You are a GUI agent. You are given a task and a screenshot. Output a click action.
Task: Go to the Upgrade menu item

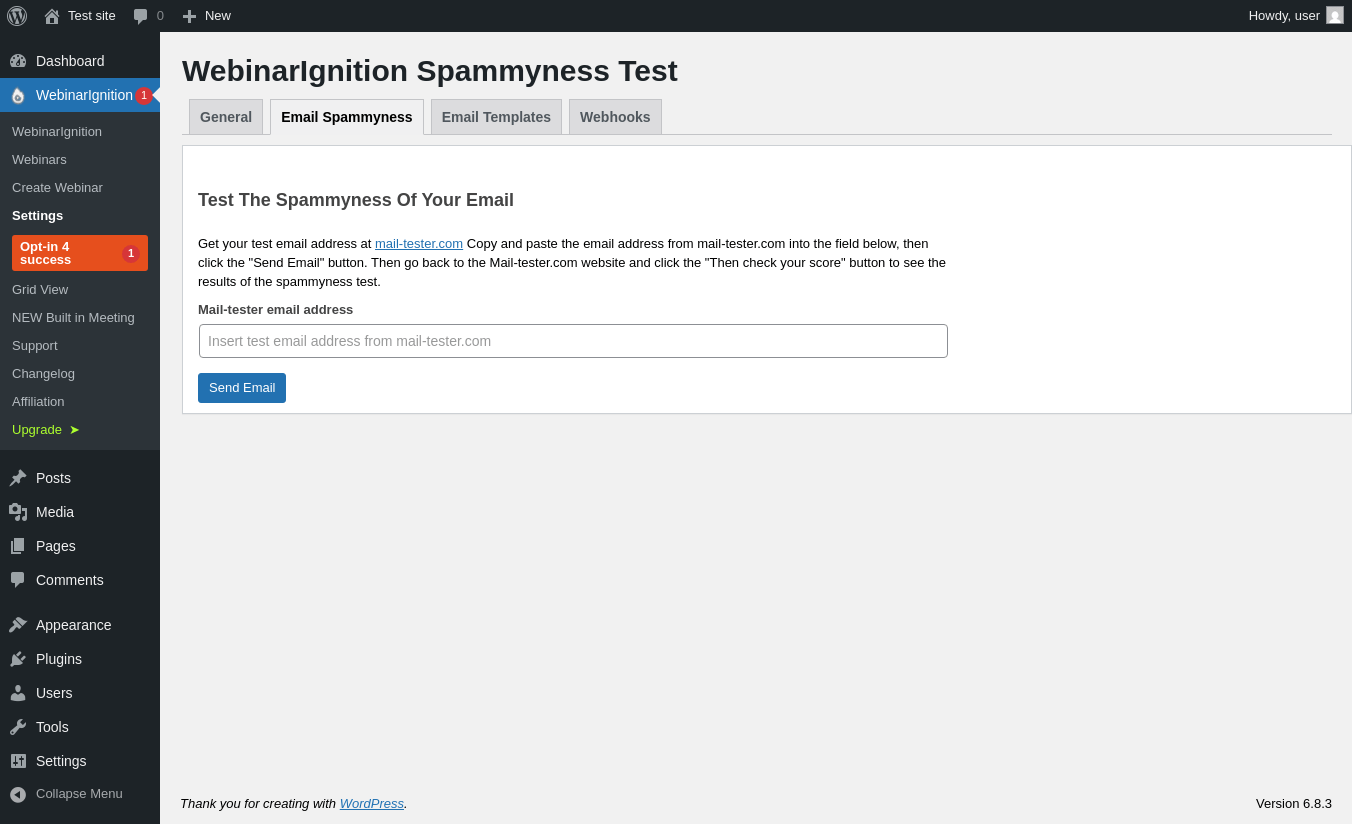pyautogui.click(x=38, y=430)
